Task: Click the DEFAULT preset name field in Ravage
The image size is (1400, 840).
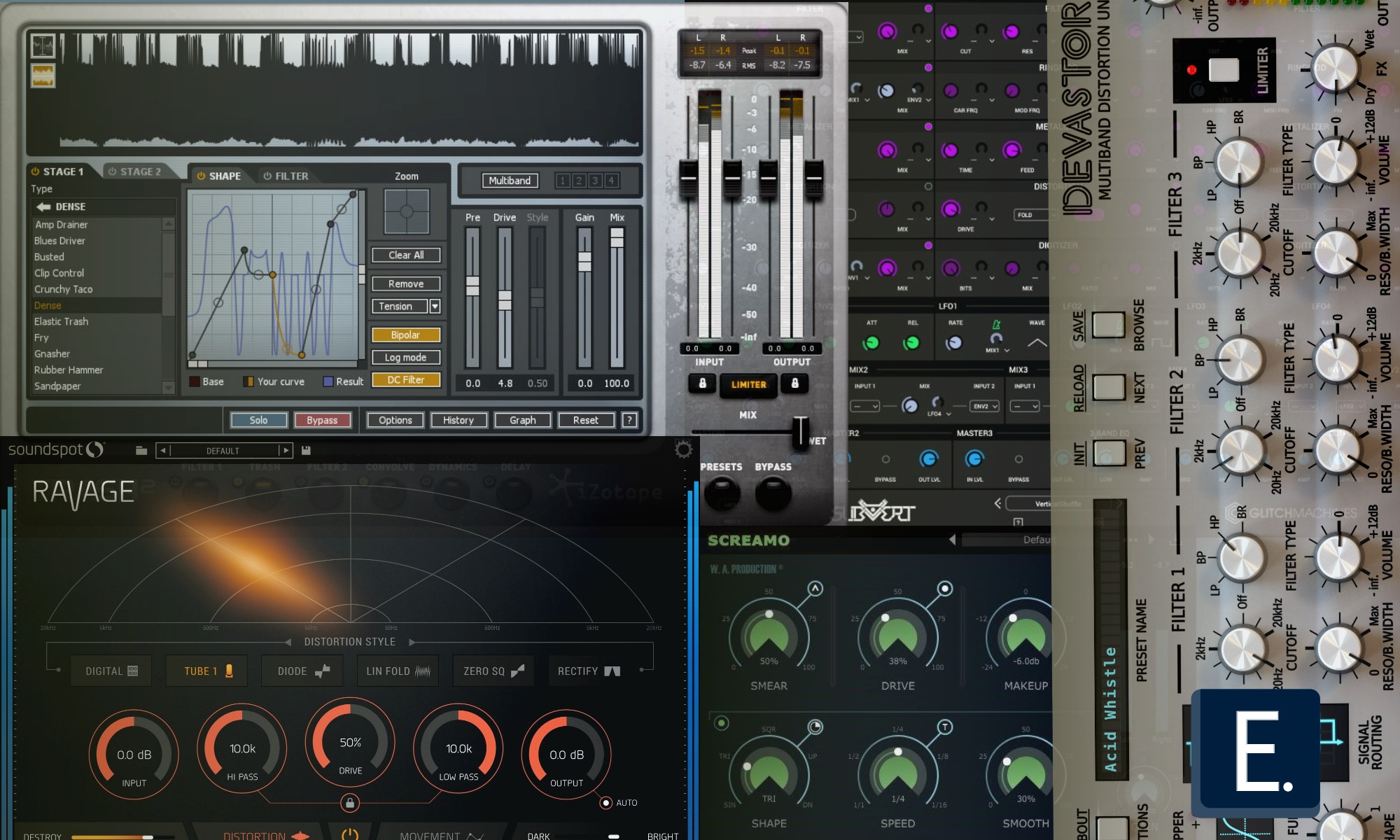Action: [223, 451]
